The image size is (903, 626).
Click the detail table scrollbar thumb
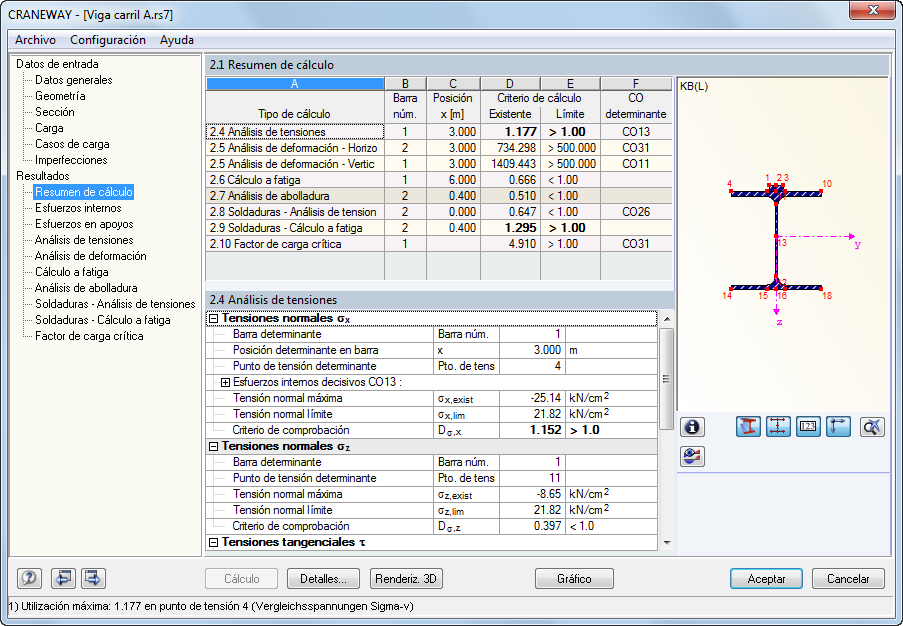667,378
